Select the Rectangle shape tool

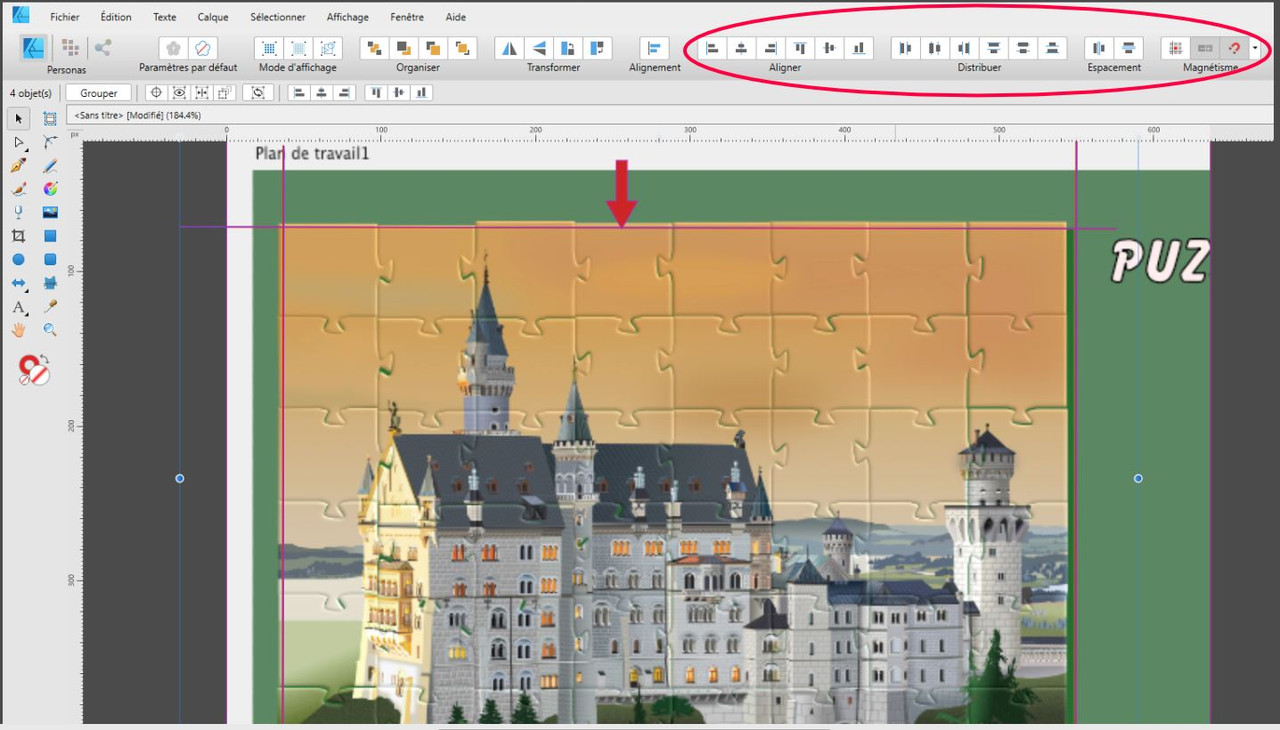pyautogui.click(x=50, y=236)
